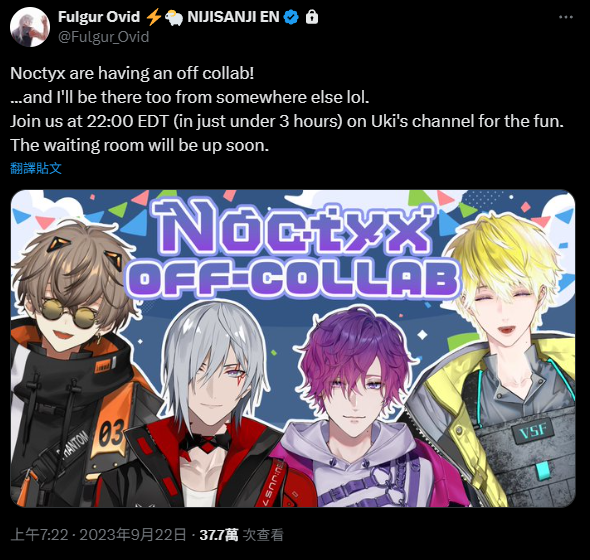This screenshot has height=560, width=590.
Task: Click the padlock icon beside the name
Action: [x=312, y=17]
